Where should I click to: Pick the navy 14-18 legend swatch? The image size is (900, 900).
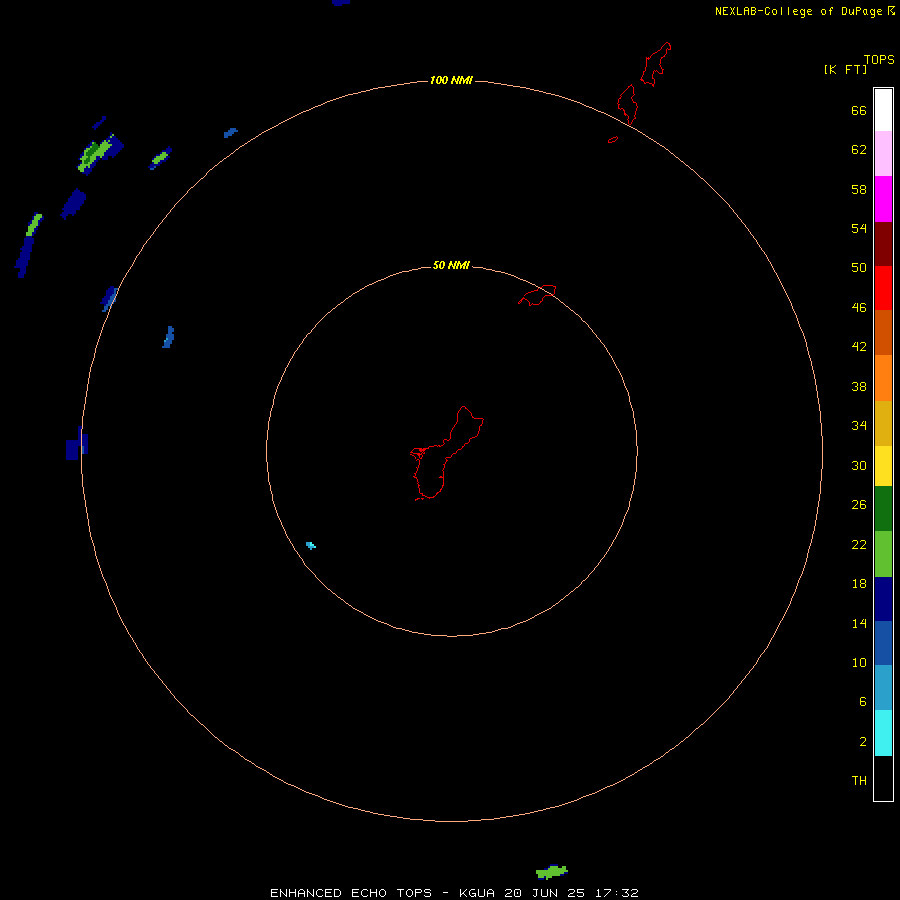click(x=883, y=599)
